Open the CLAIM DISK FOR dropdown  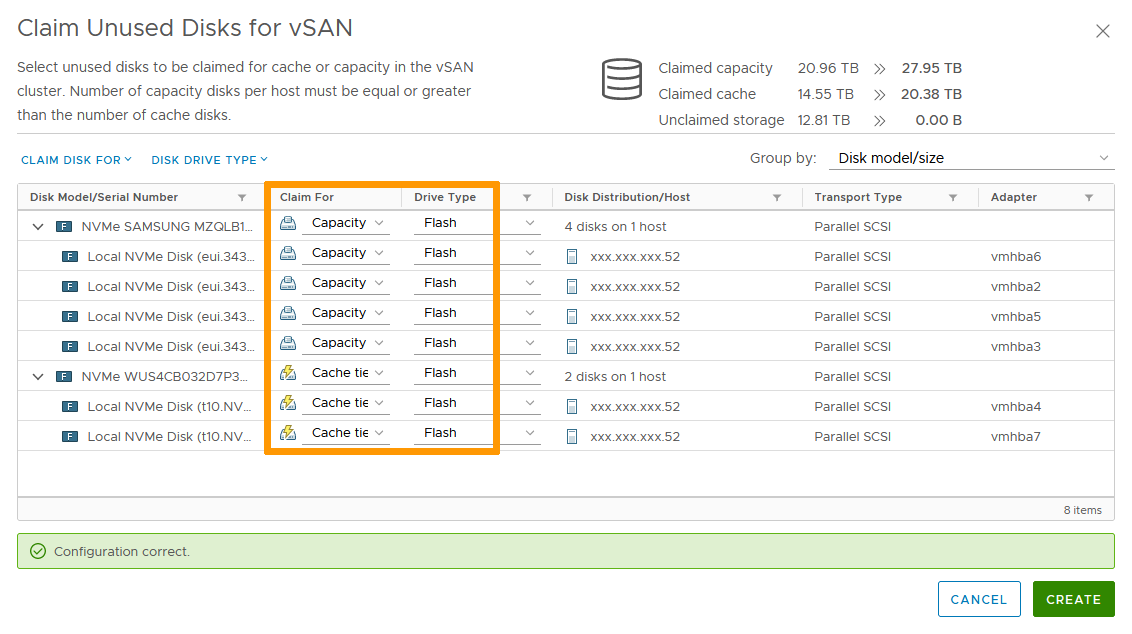pyautogui.click(x=76, y=160)
